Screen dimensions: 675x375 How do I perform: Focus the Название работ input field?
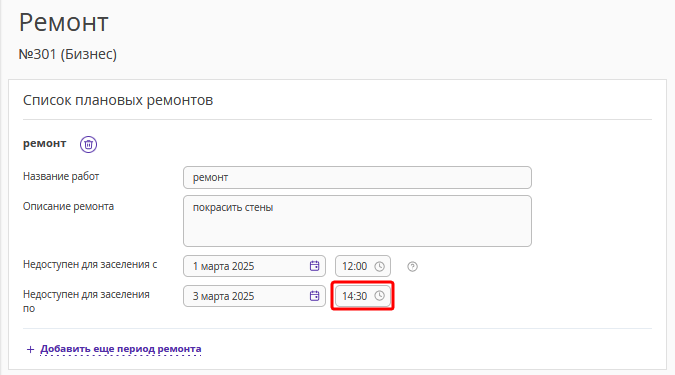(357, 177)
